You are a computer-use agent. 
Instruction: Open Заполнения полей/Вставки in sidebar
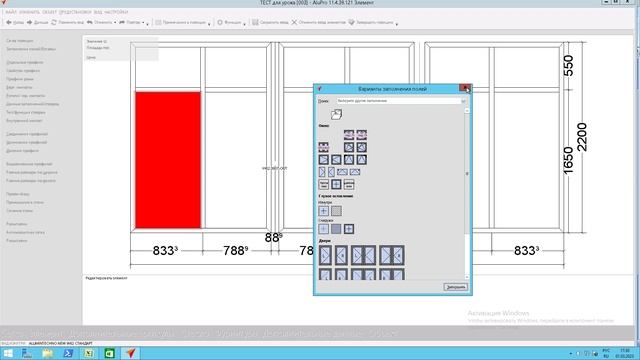[31, 49]
